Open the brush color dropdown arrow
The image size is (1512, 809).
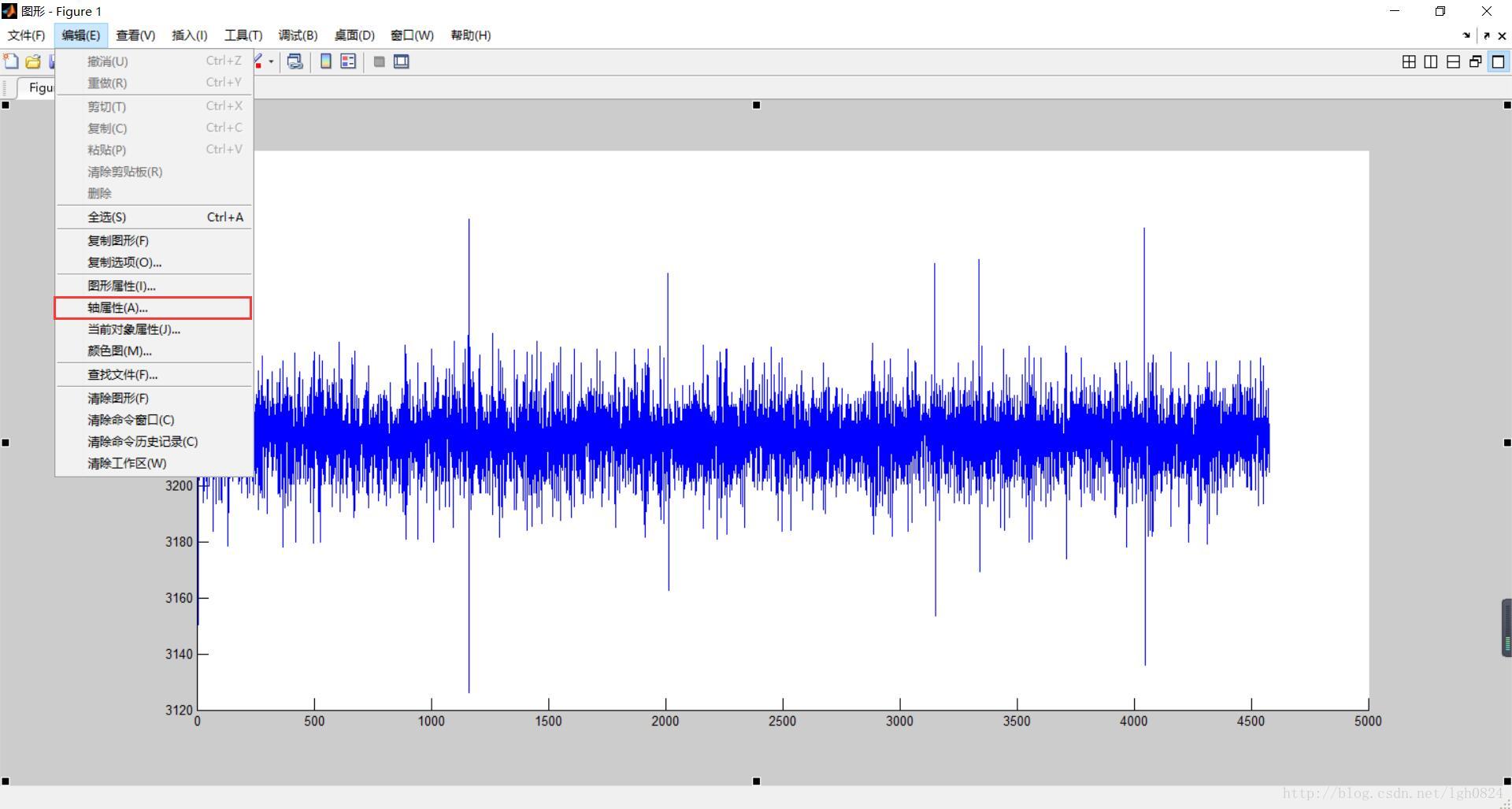[271, 61]
